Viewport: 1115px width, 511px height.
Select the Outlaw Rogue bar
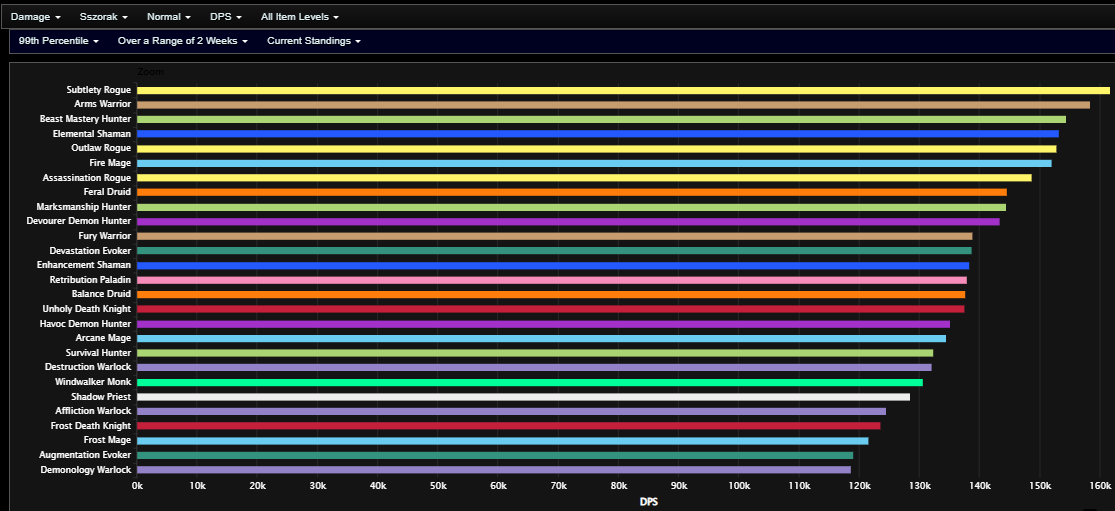pyautogui.click(x=597, y=149)
